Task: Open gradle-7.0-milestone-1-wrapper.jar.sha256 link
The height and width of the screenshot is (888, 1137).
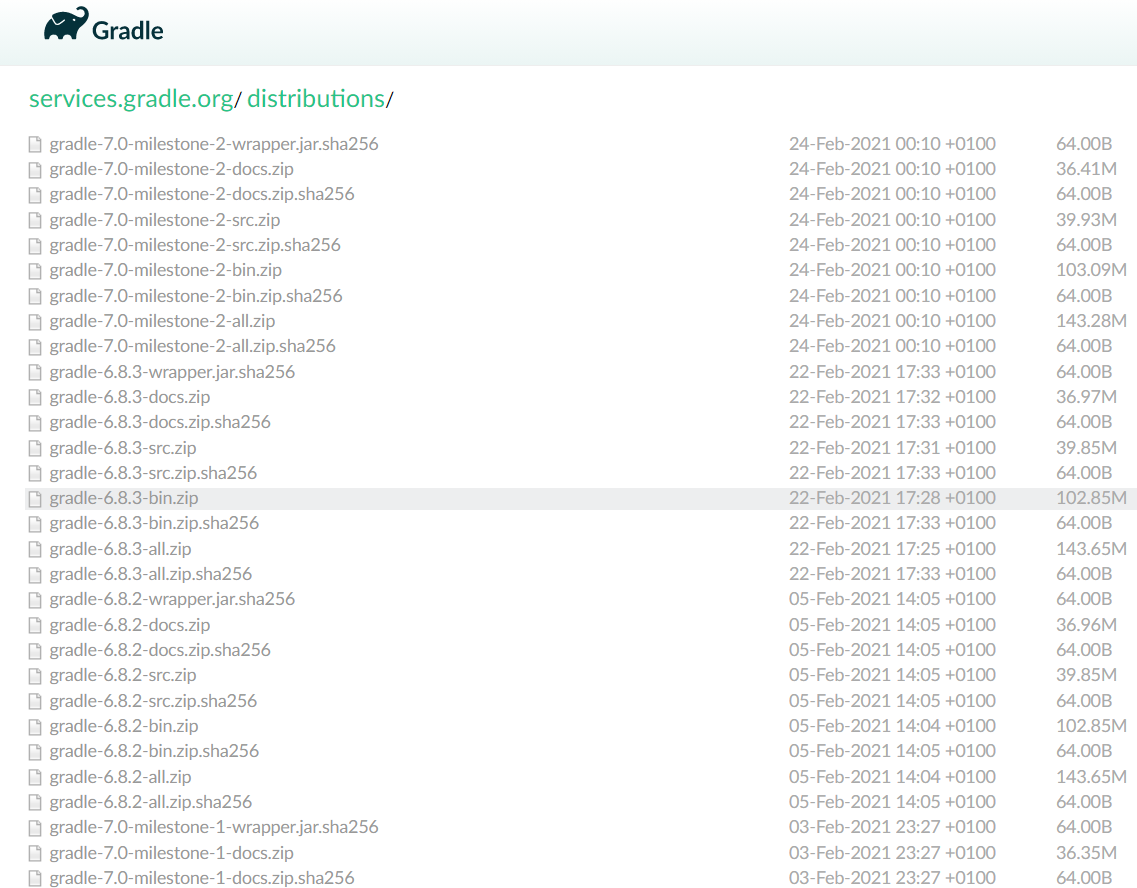Action: [x=214, y=827]
